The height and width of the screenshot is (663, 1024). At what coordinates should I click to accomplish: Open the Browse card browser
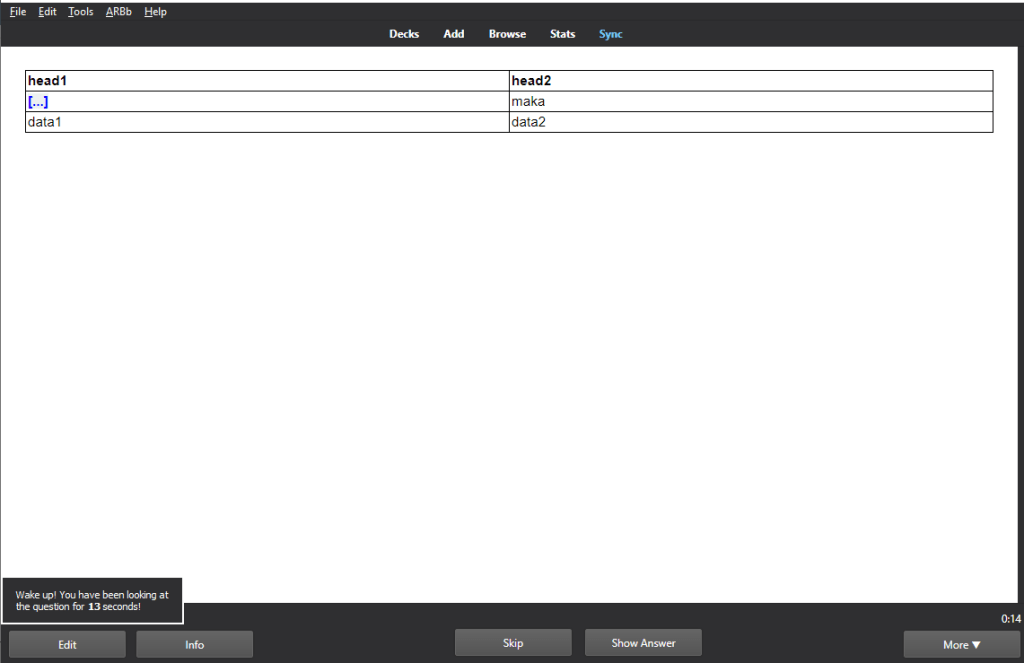[507, 34]
